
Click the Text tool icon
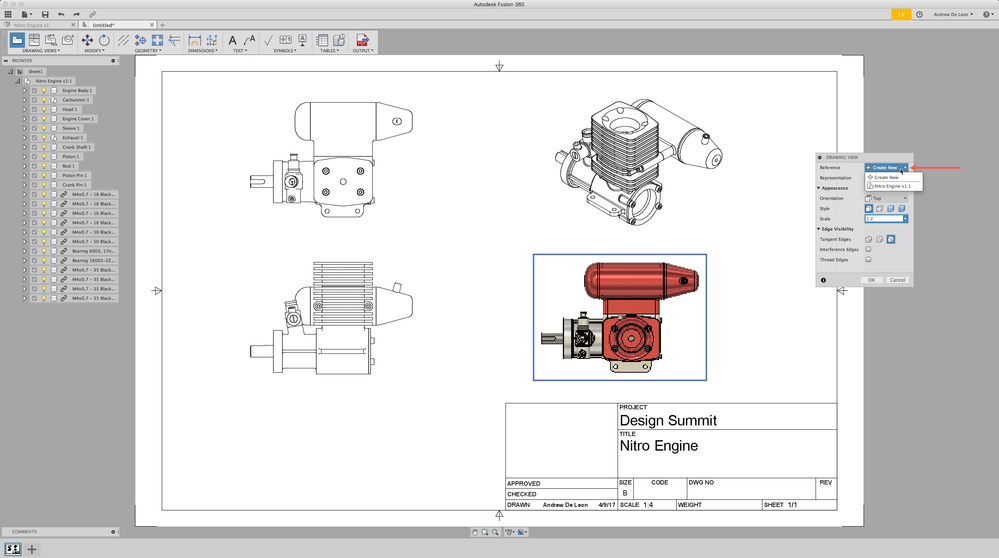tap(233, 40)
